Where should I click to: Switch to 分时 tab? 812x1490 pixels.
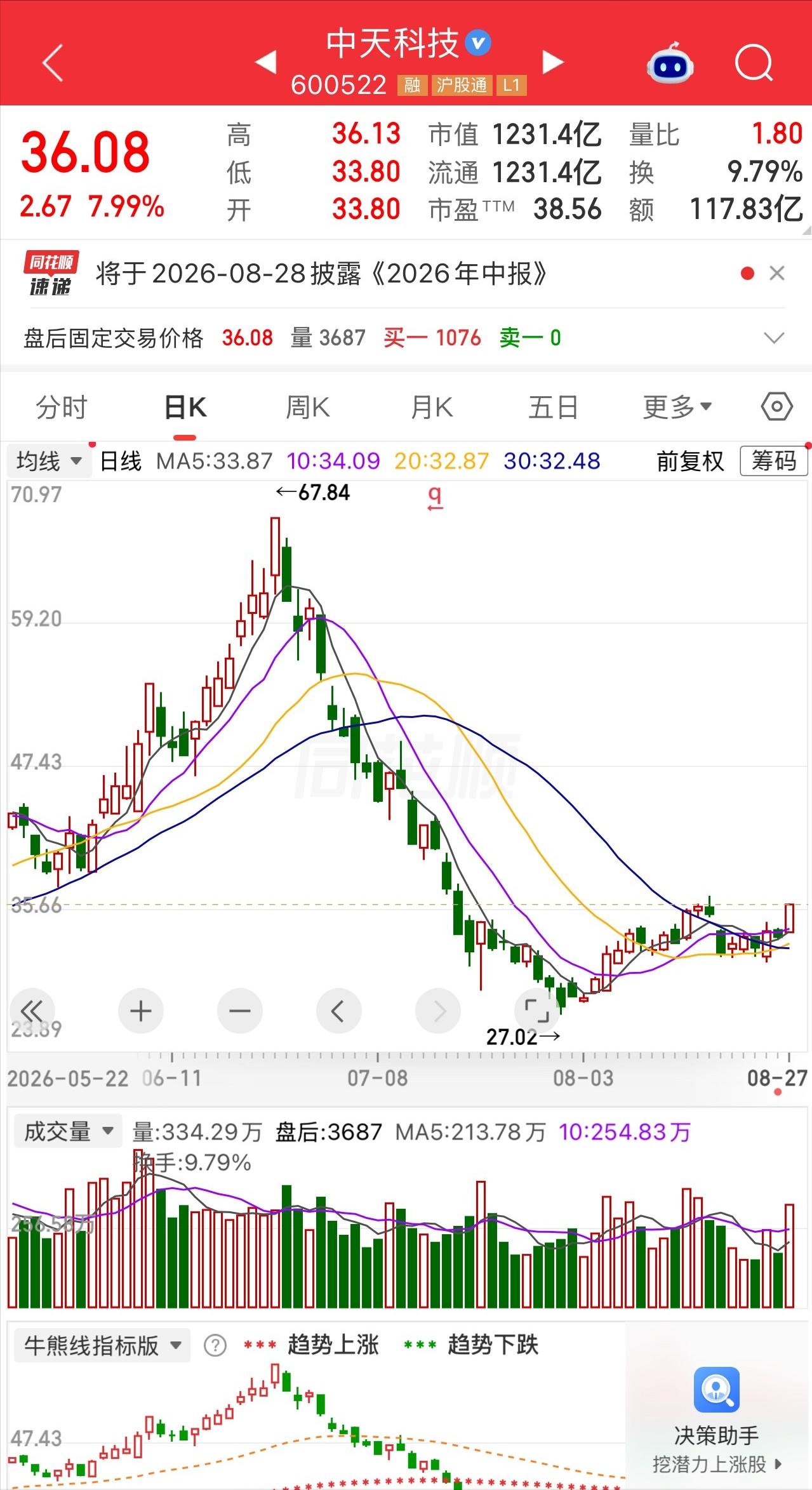click(x=61, y=407)
